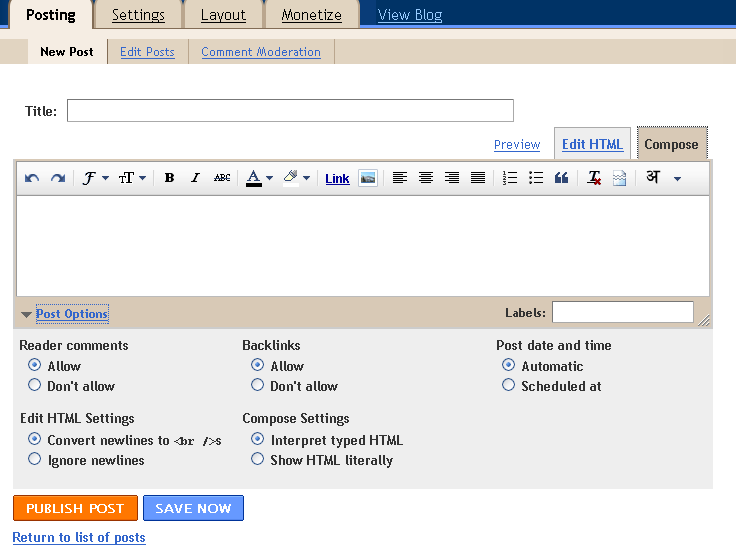
Task: Align text to the right
Action: tap(452, 178)
